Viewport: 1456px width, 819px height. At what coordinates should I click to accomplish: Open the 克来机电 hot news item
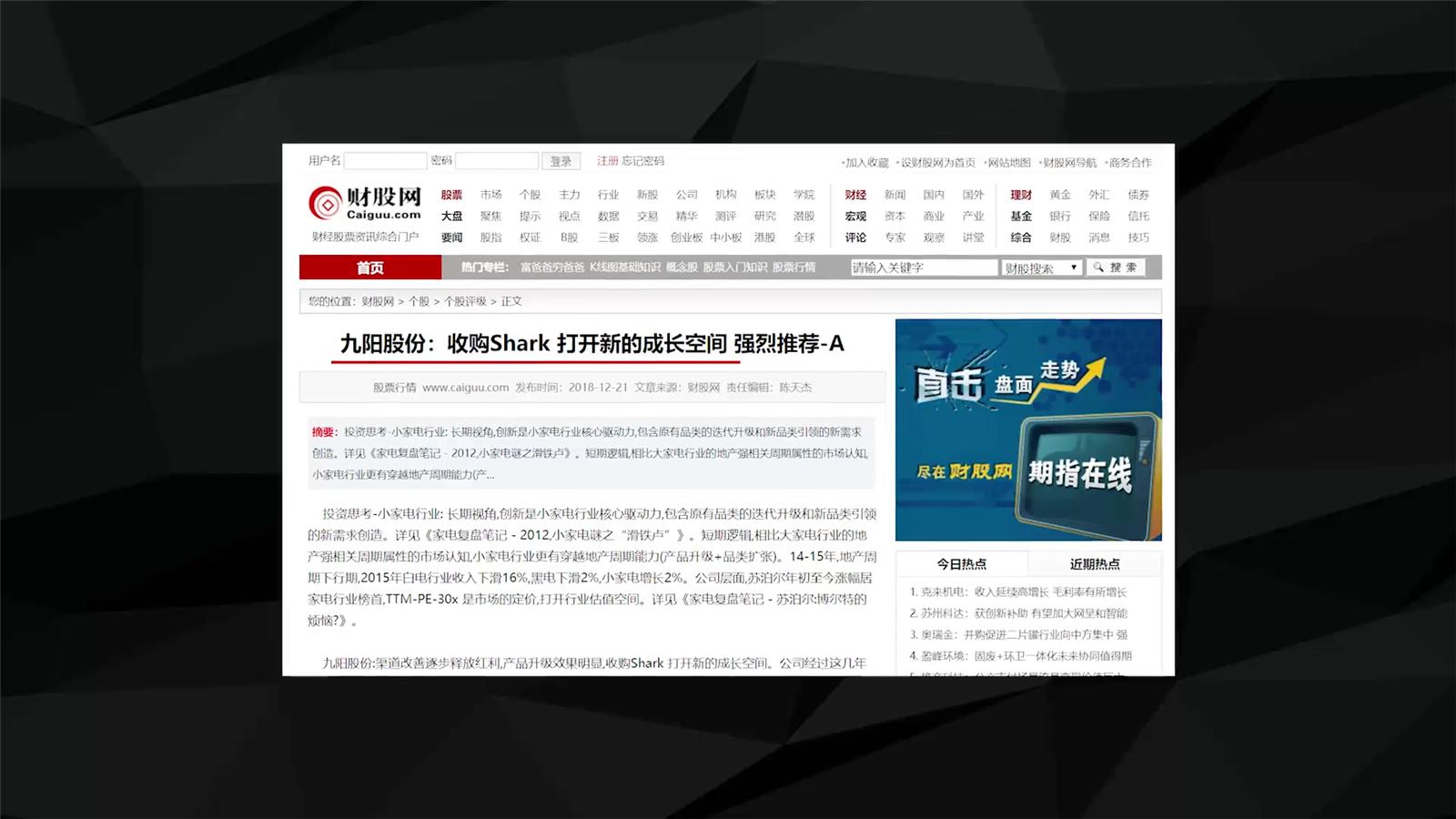point(941,590)
